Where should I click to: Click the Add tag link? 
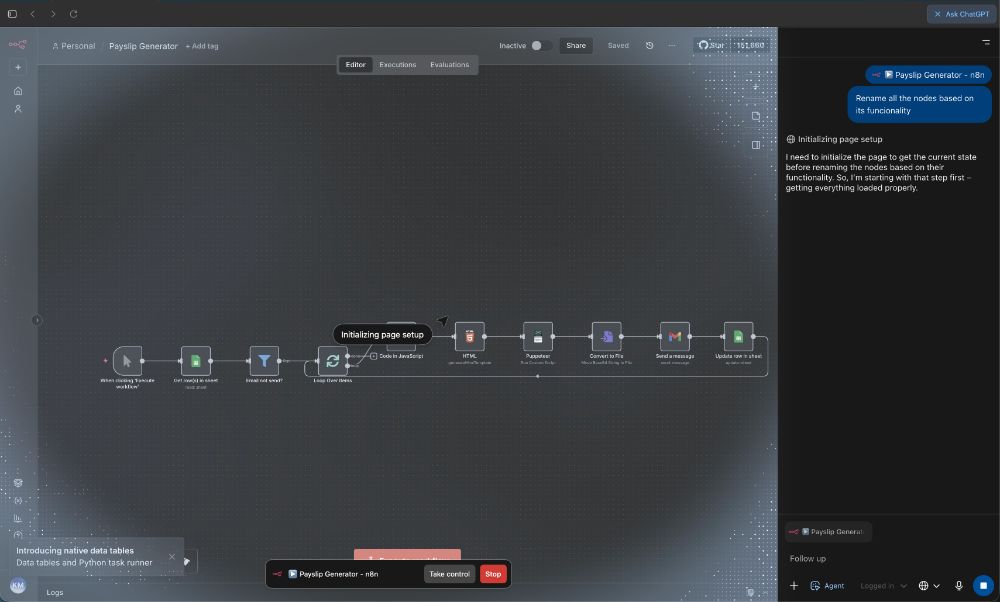(202, 46)
